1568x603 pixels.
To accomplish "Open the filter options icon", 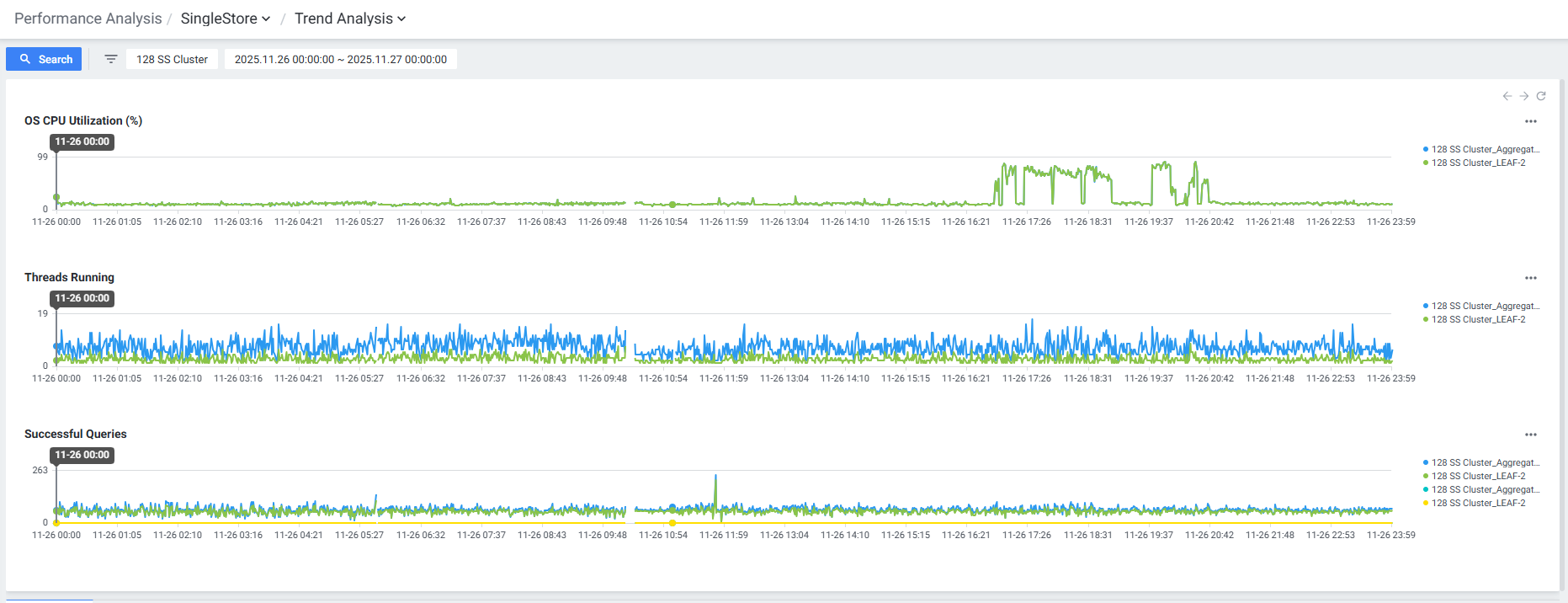I will (x=110, y=59).
